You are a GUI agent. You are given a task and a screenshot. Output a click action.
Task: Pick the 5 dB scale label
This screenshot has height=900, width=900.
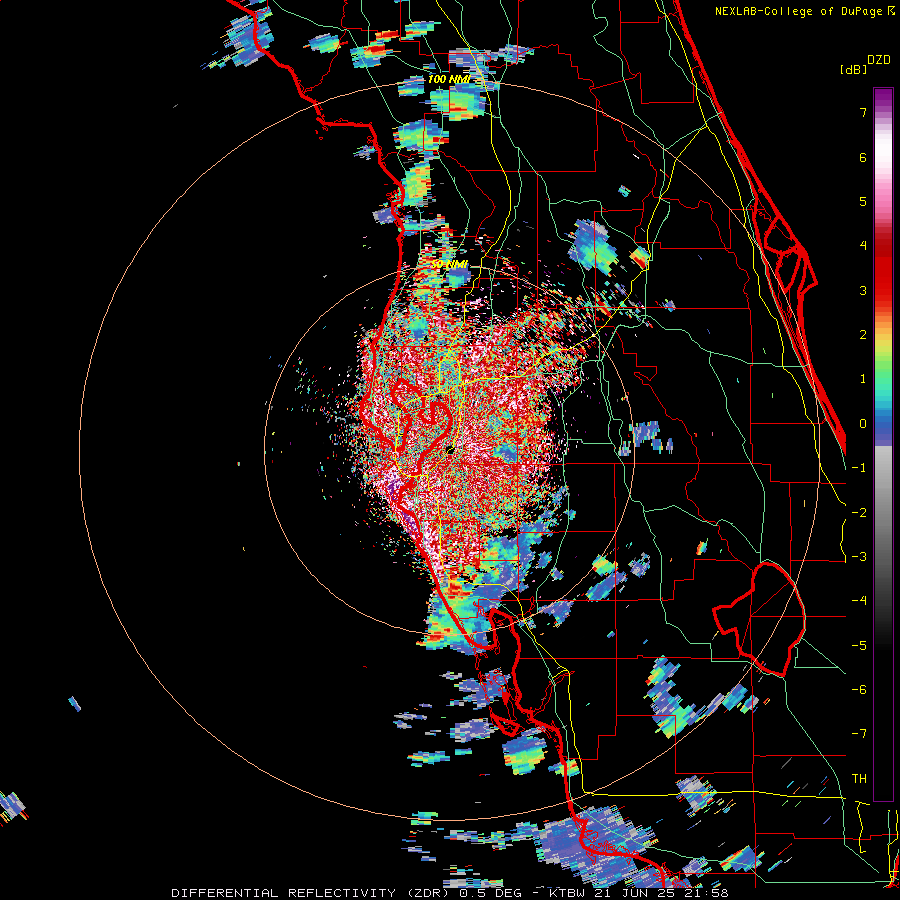pyautogui.click(x=863, y=201)
